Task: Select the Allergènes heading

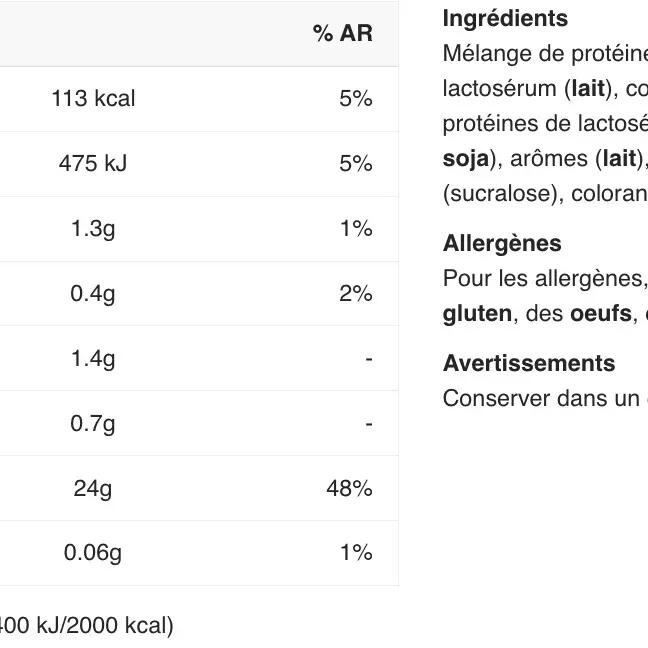Action: [502, 244]
